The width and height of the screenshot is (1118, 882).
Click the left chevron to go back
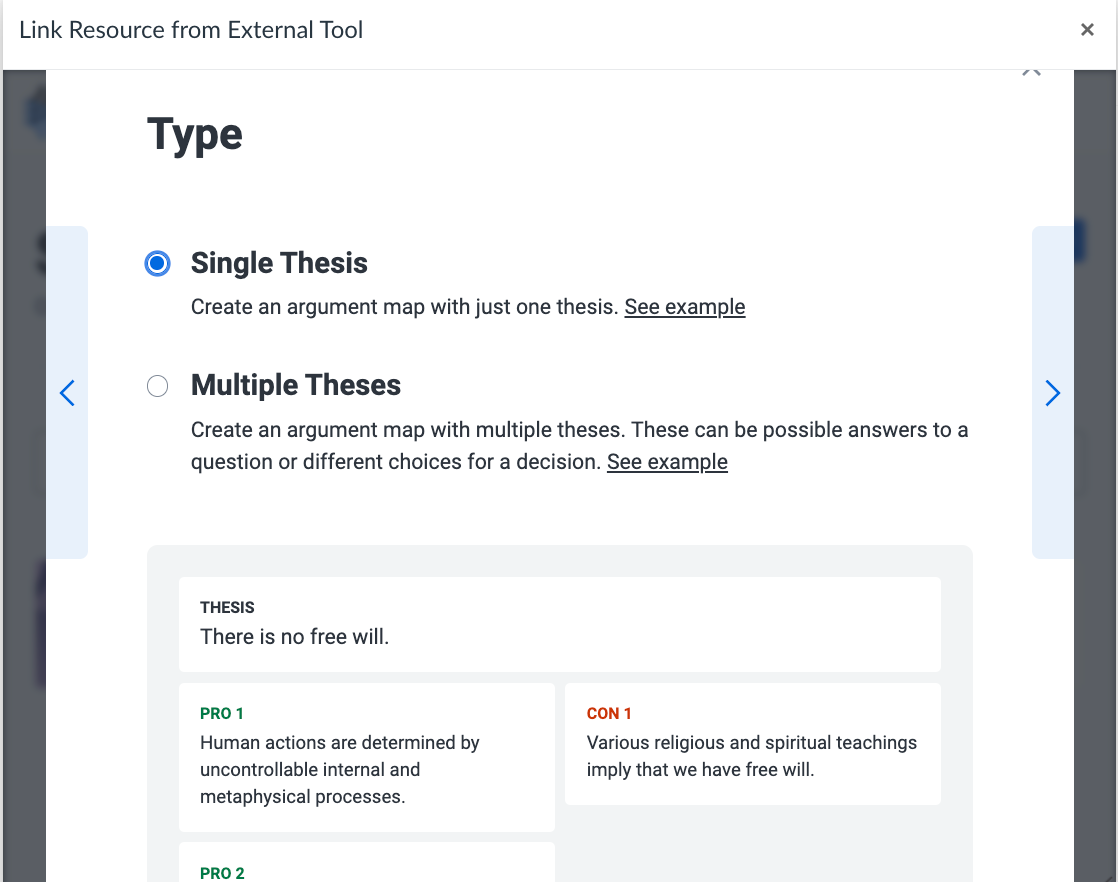click(x=67, y=393)
